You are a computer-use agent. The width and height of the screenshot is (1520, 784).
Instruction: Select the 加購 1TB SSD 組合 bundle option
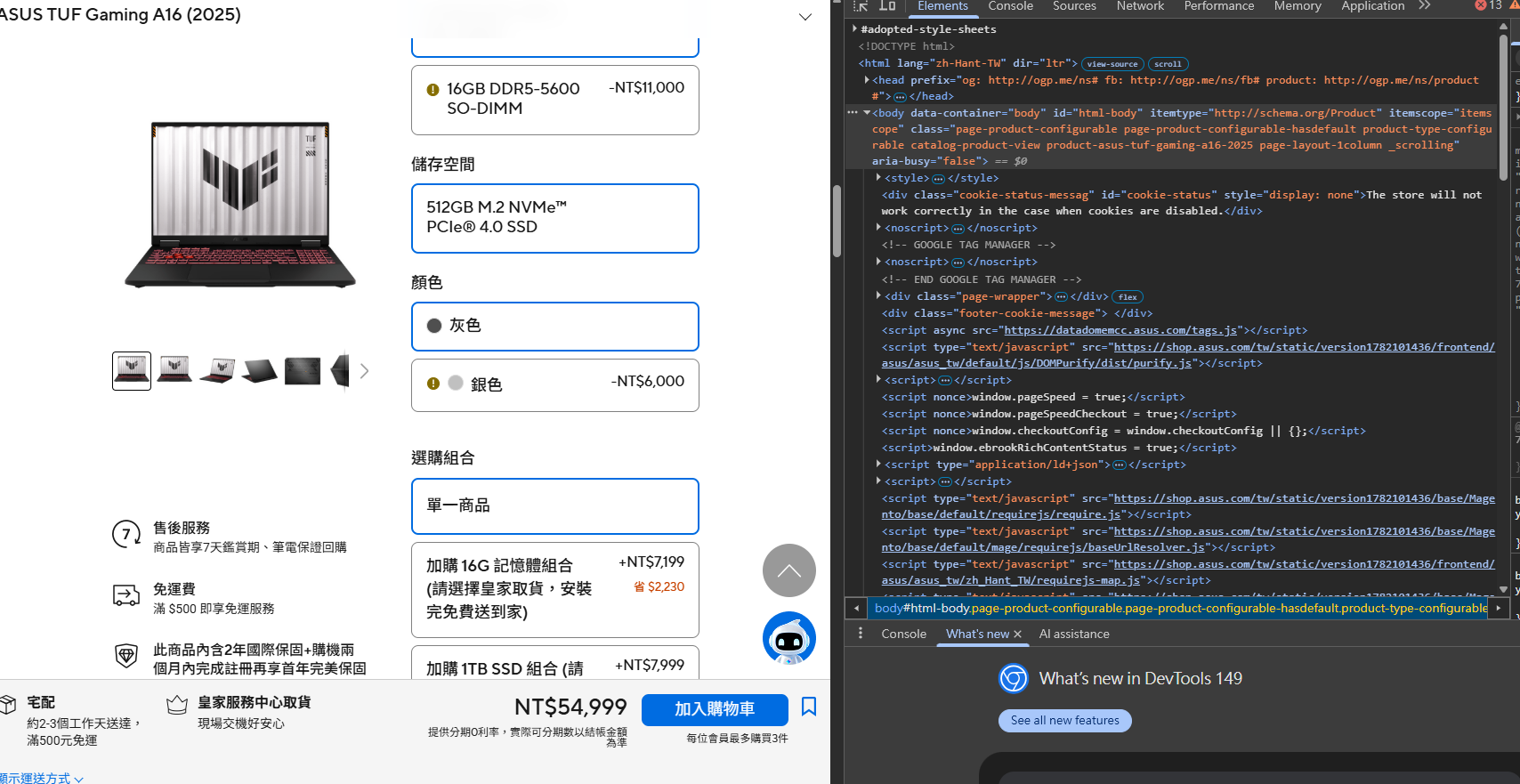click(555, 663)
